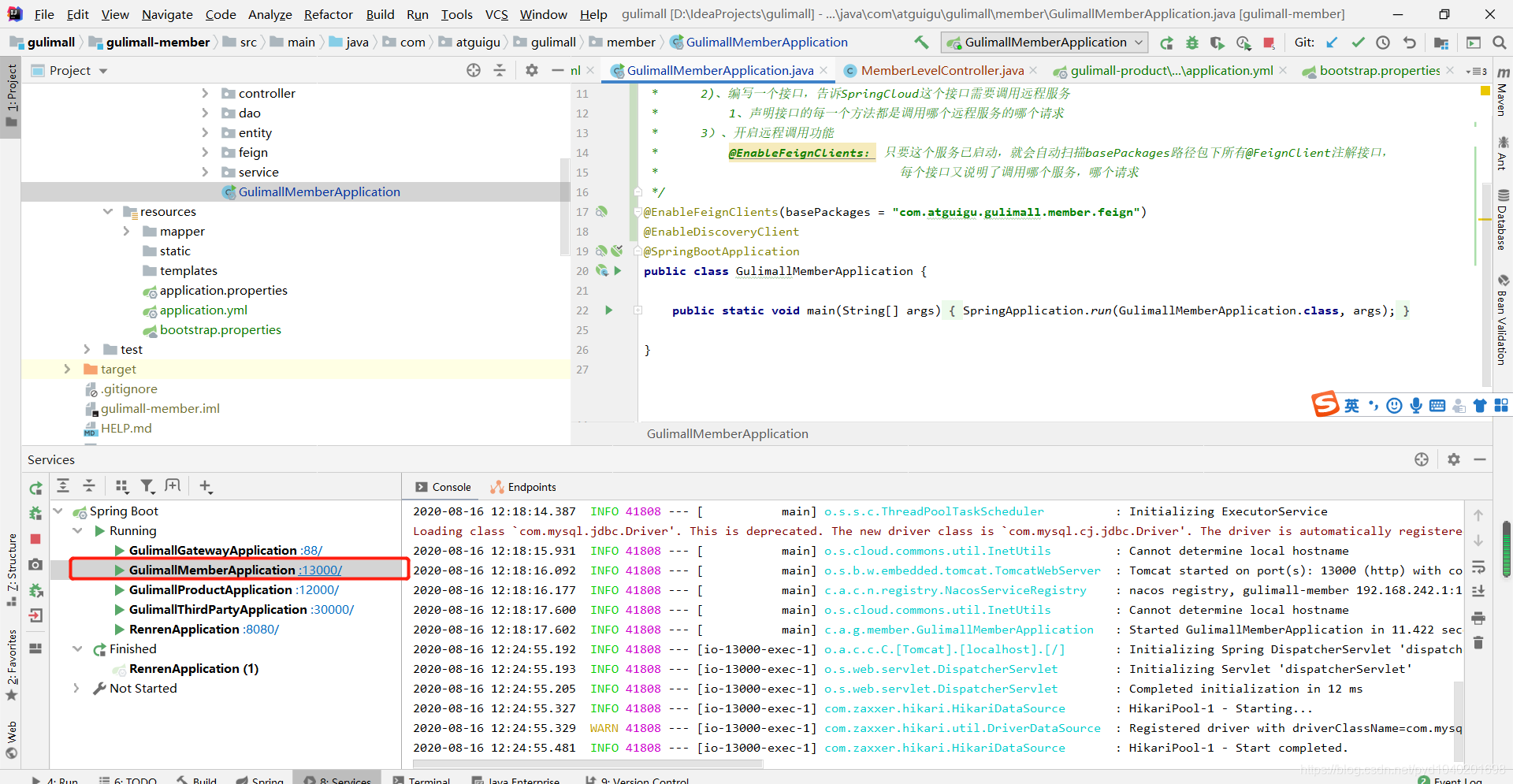Open the :13000/ link of GulimallMemberApplication

pos(321,570)
